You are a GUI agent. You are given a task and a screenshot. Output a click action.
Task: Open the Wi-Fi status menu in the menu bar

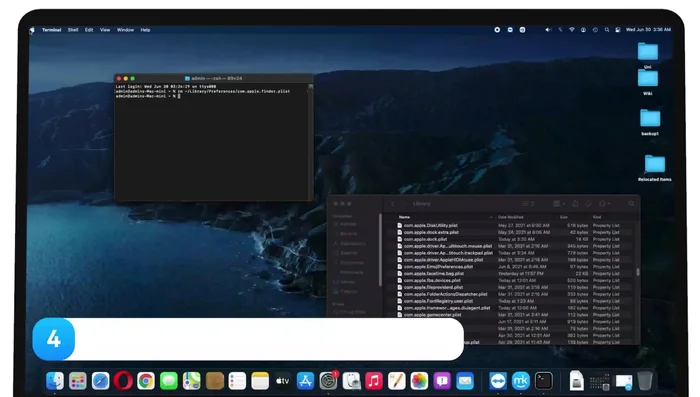tap(571, 30)
